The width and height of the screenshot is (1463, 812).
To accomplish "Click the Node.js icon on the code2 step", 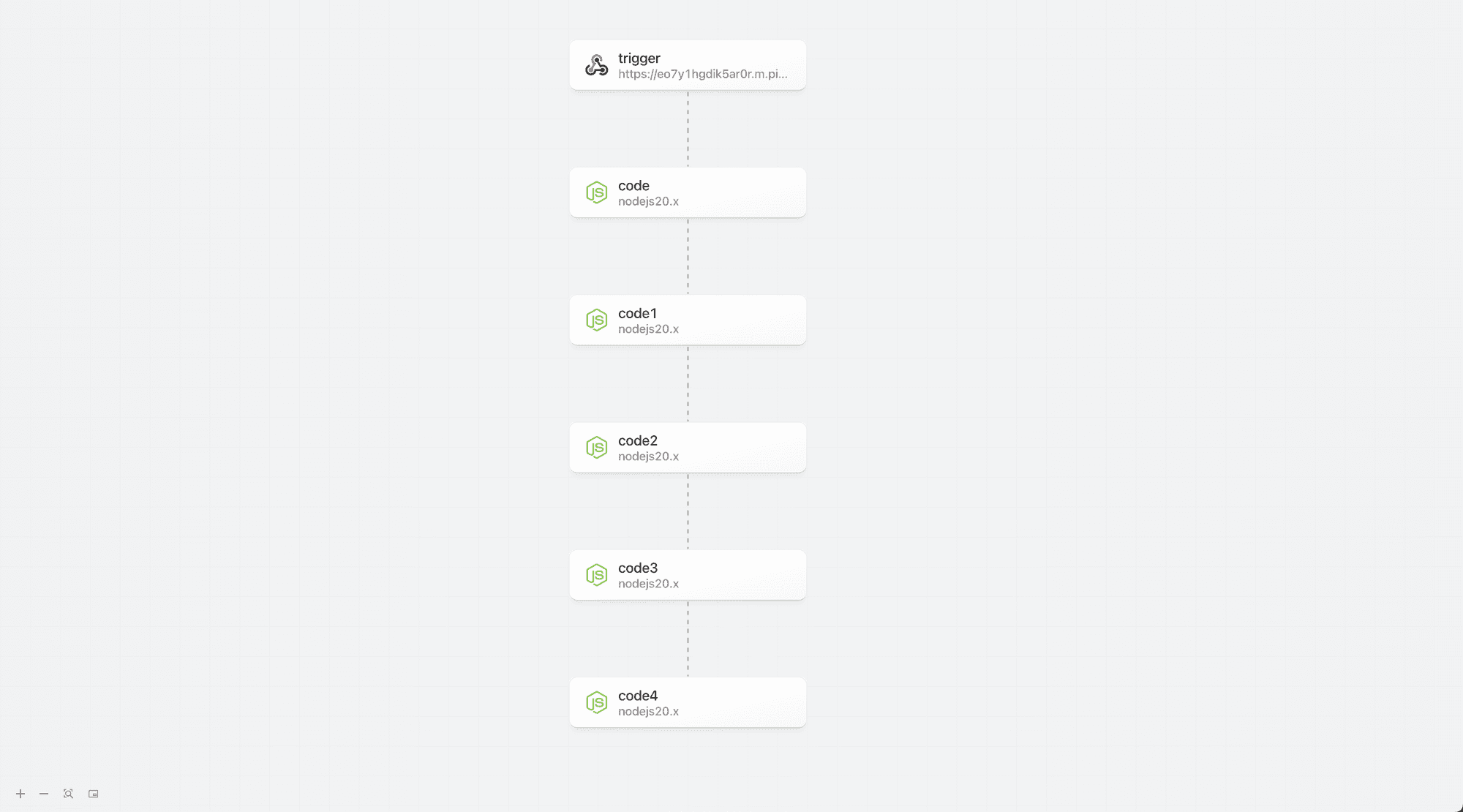I will [x=597, y=448].
